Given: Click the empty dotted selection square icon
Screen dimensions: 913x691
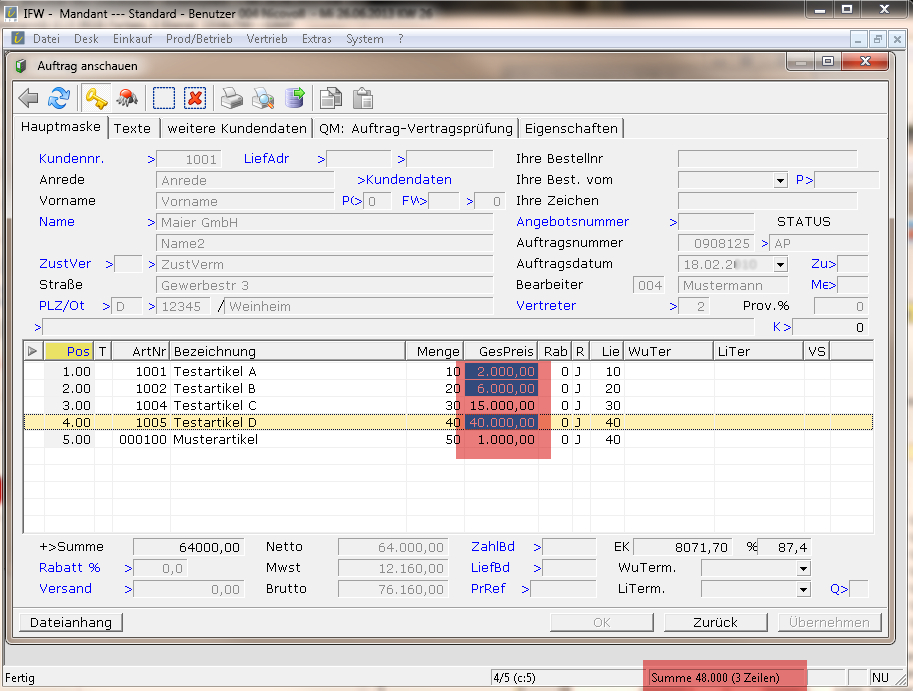Looking at the screenshot, I should click(x=164, y=98).
